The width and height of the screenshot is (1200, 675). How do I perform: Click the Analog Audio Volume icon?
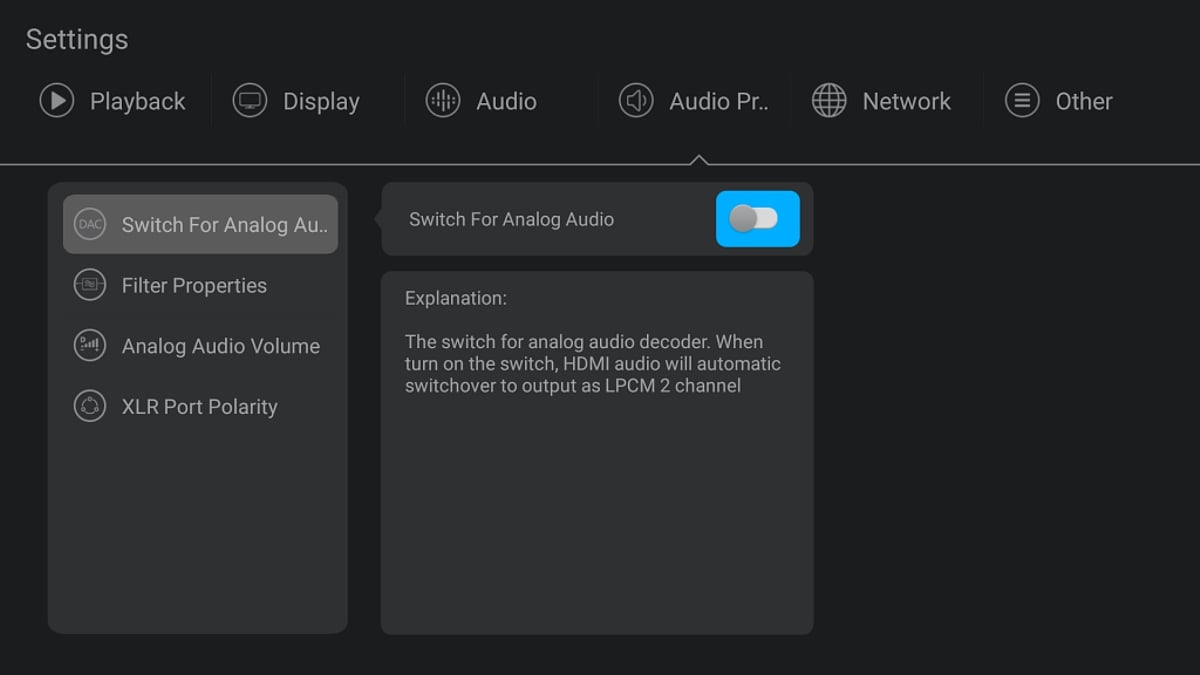click(x=90, y=346)
